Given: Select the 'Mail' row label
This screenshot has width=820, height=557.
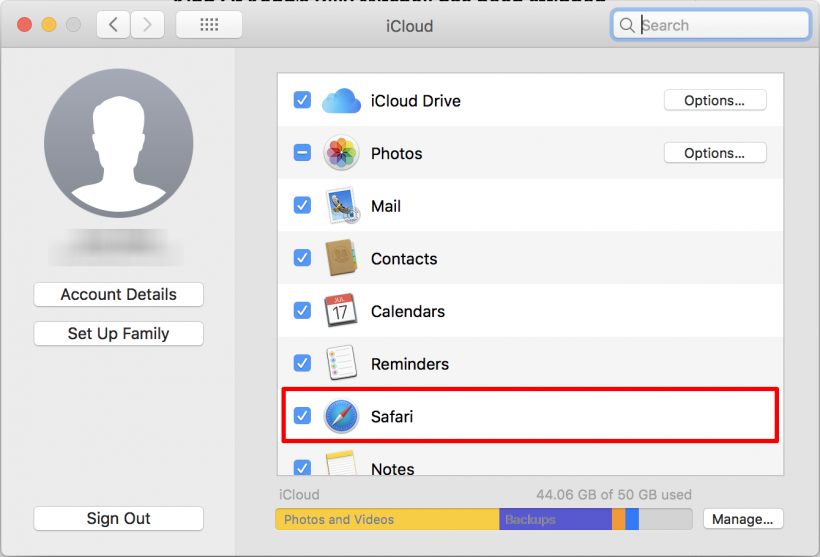Looking at the screenshot, I should tap(386, 206).
